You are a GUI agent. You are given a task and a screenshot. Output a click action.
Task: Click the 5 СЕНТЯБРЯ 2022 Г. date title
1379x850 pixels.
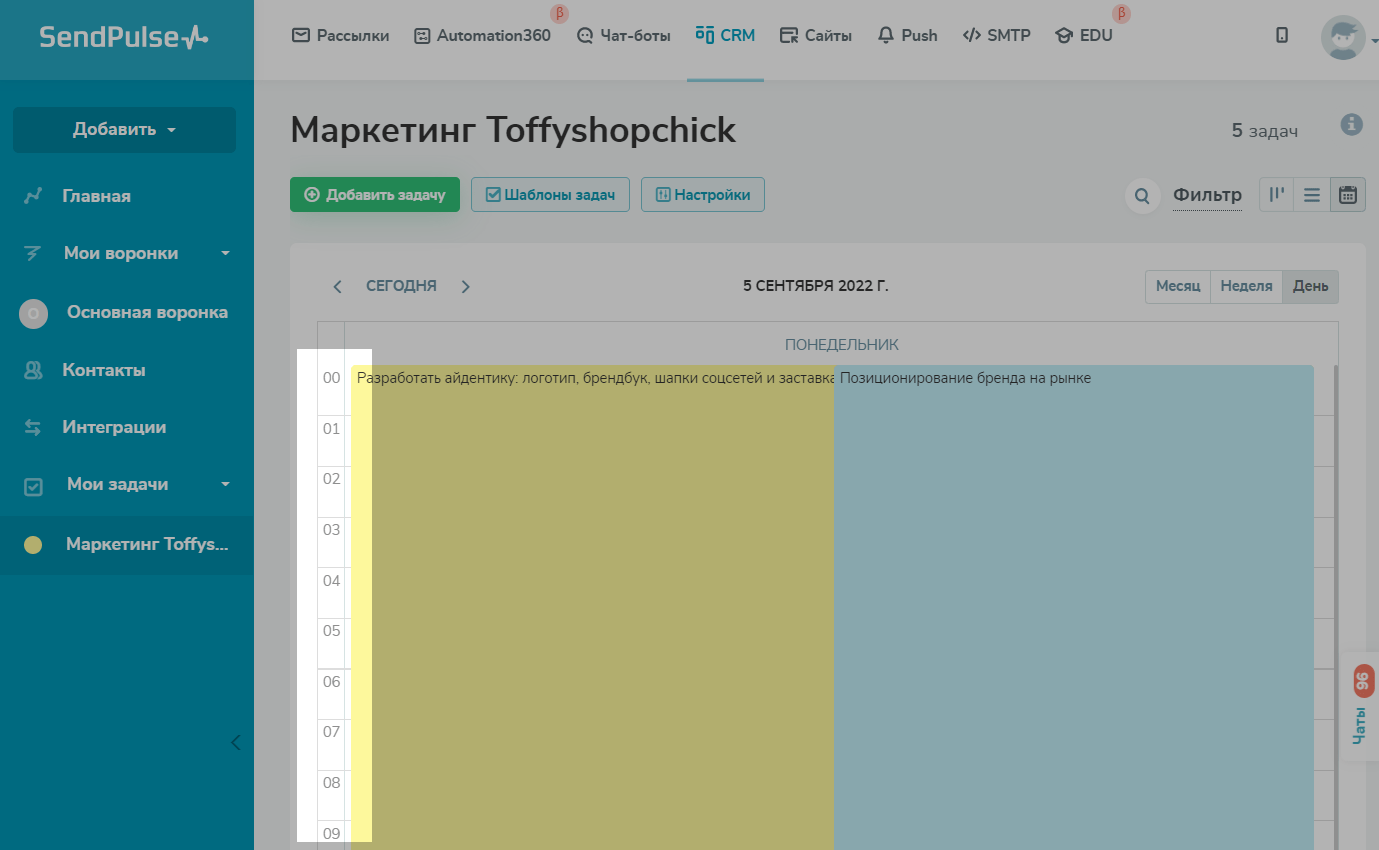tap(815, 286)
